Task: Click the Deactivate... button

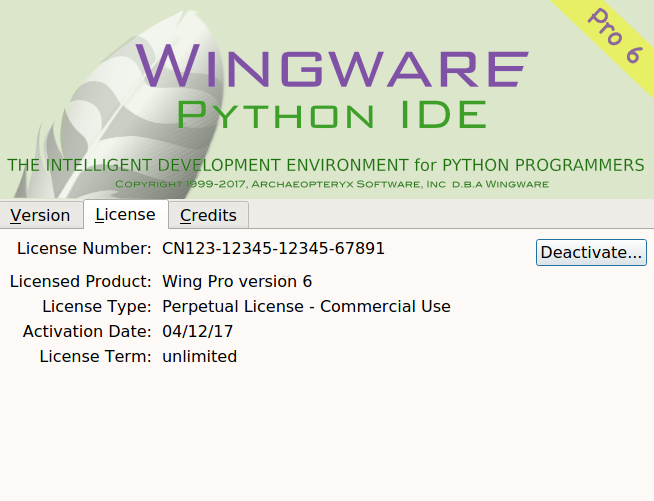Action: (591, 252)
